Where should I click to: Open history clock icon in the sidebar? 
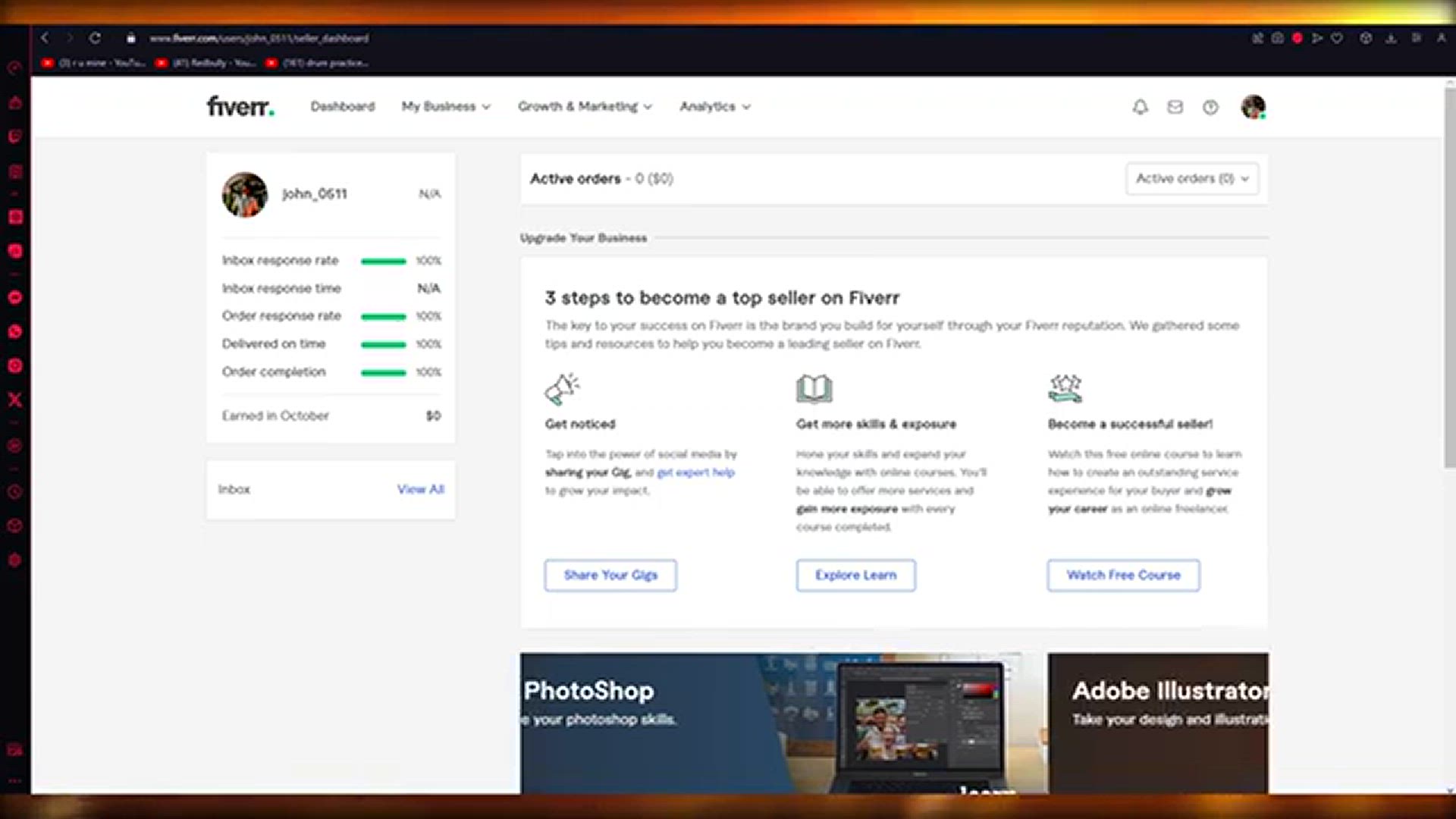[14, 491]
